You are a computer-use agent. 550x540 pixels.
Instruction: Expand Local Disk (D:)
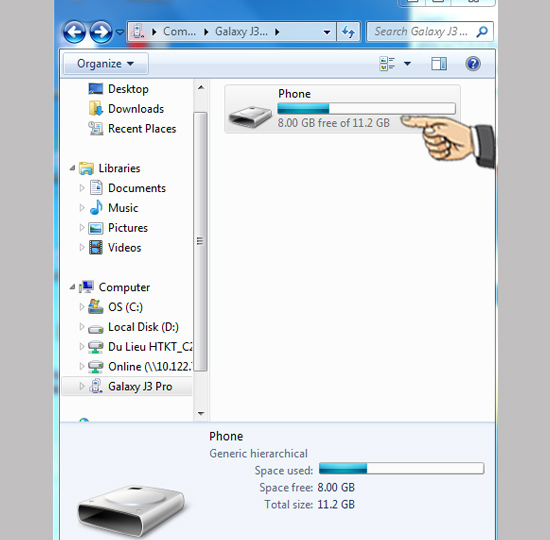coord(82,327)
